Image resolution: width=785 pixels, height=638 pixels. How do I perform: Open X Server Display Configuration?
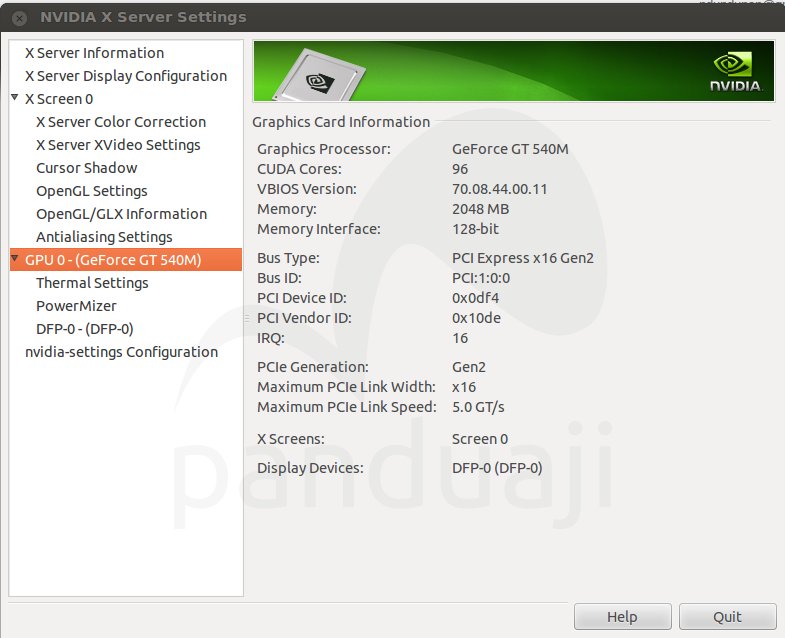click(x=126, y=76)
